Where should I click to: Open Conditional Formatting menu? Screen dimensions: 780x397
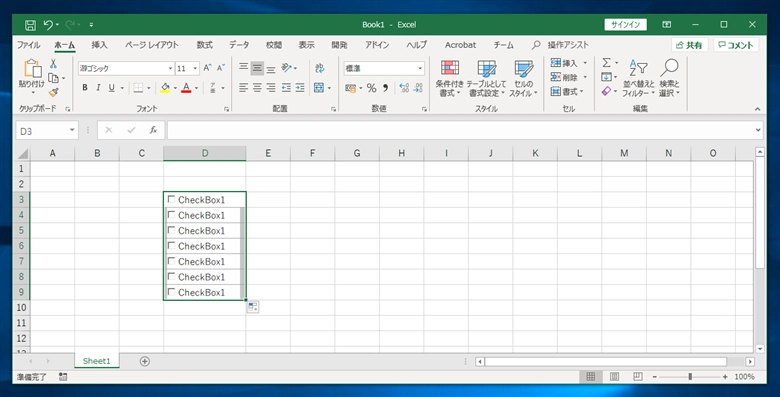point(450,79)
